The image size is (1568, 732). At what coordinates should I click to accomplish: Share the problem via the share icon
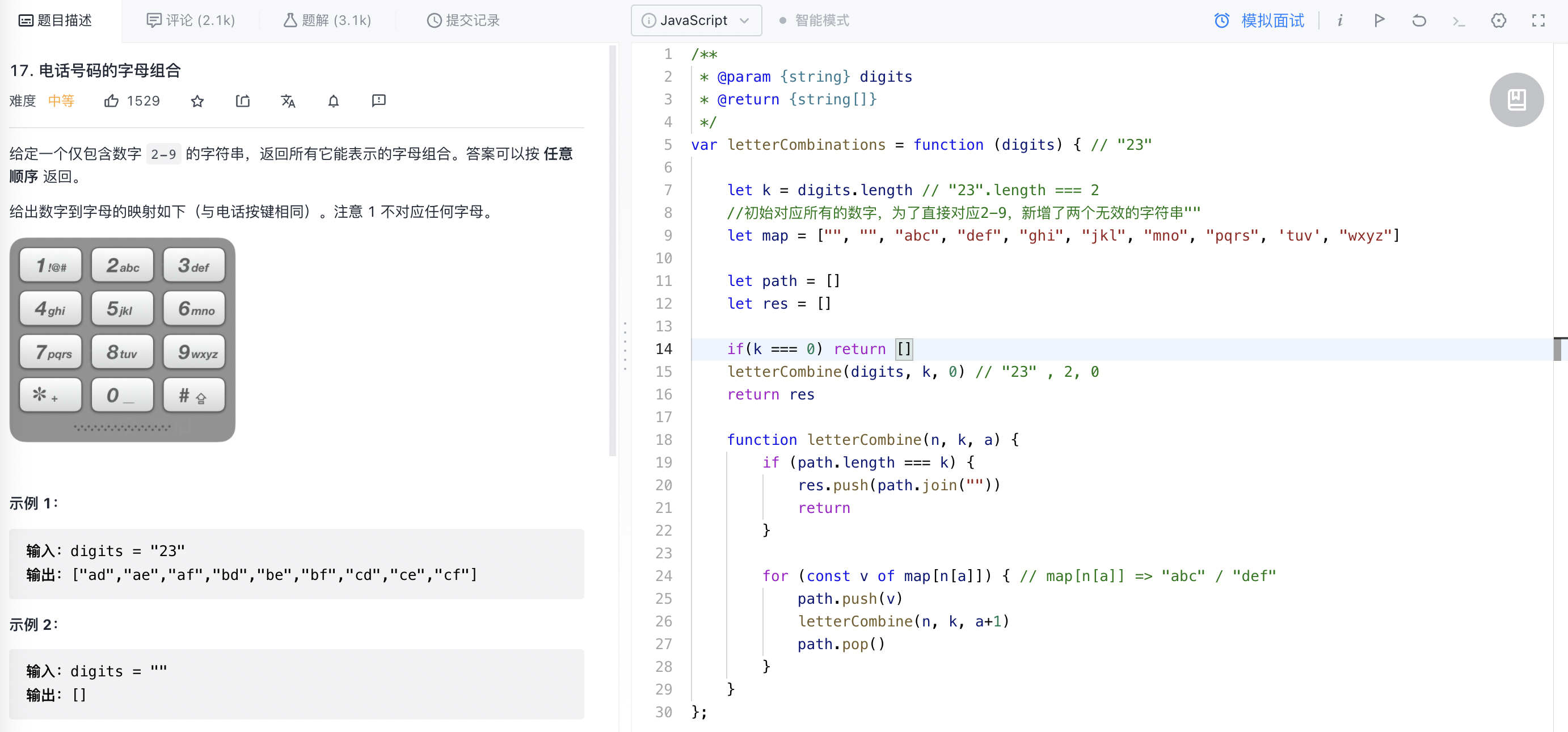click(242, 100)
